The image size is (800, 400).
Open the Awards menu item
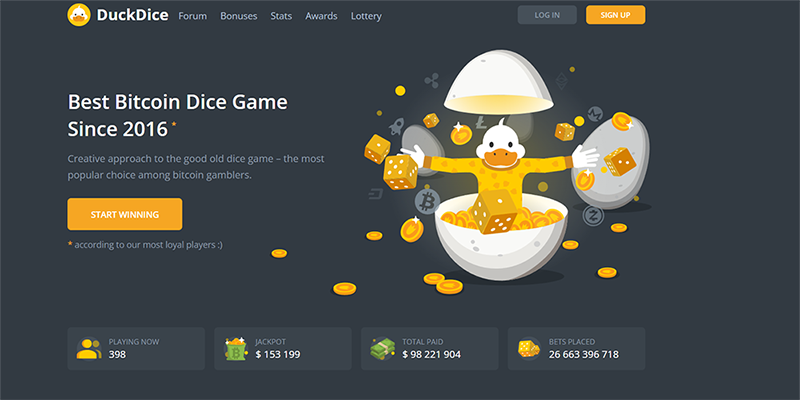click(x=321, y=16)
